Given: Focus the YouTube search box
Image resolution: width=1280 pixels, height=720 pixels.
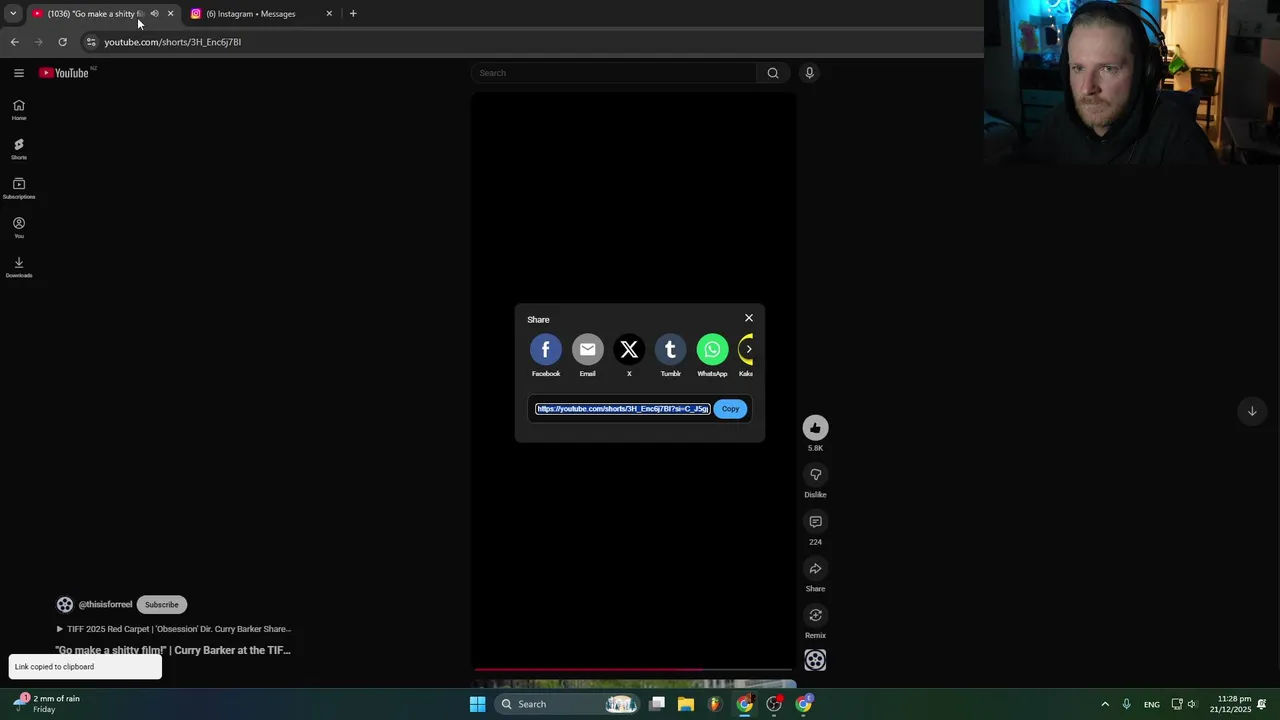Looking at the screenshot, I should tap(614, 73).
